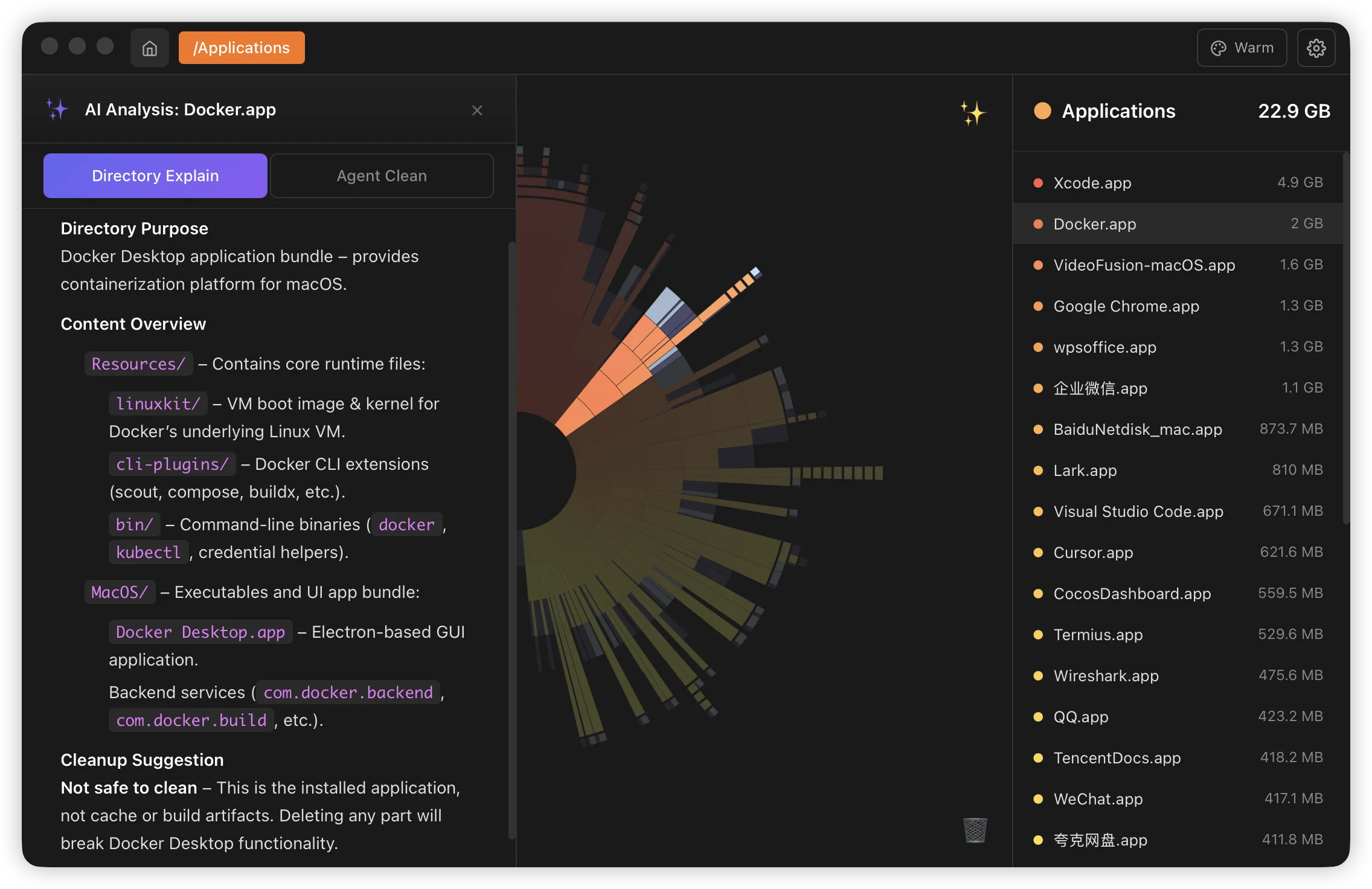The width and height of the screenshot is (1372, 889).
Task: Click the home icon button
Action: coord(149,48)
